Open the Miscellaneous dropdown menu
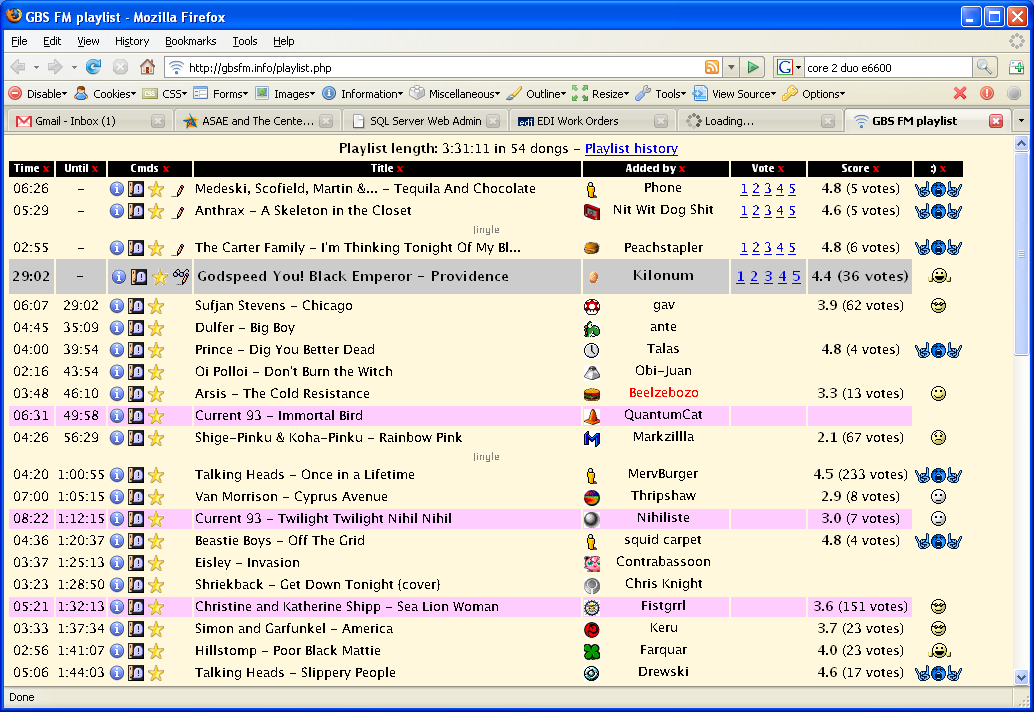The image size is (1034, 712). point(455,94)
